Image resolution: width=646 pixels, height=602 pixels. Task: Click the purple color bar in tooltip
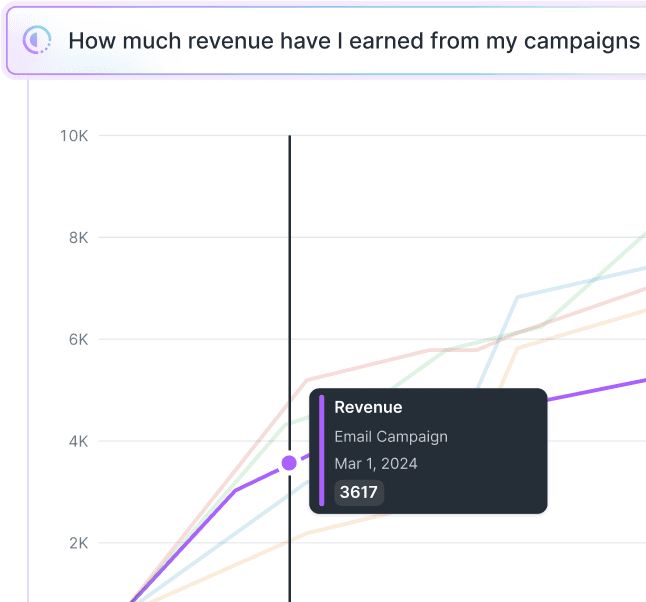coord(321,450)
